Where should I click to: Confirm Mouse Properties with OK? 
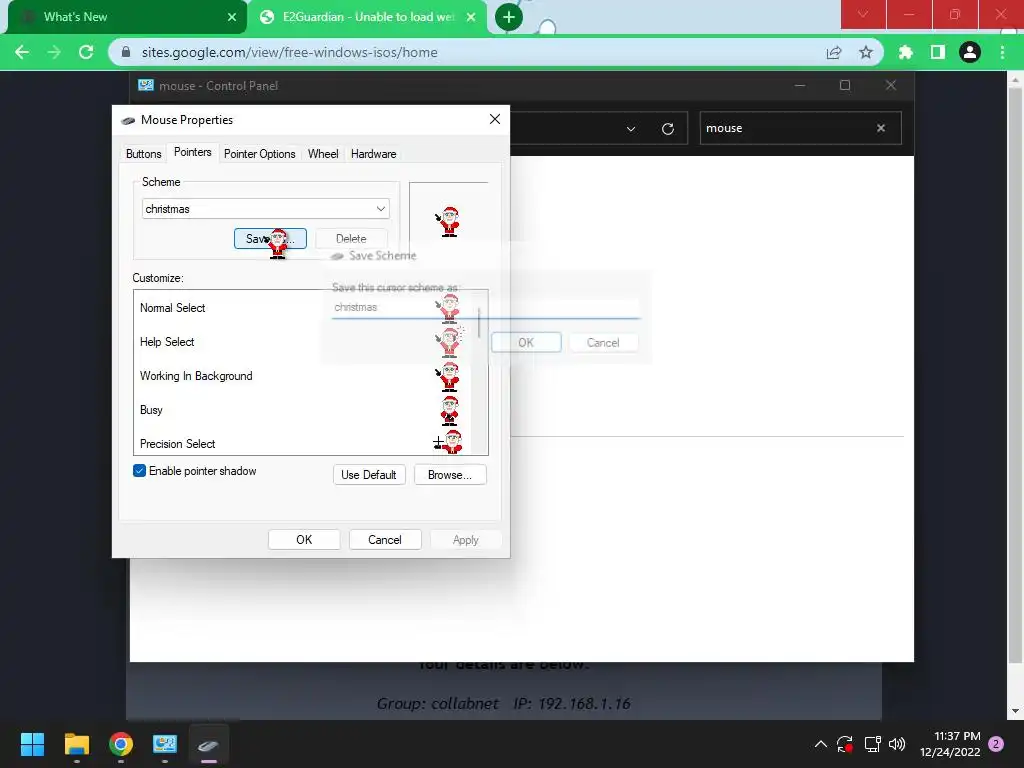pos(304,539)
